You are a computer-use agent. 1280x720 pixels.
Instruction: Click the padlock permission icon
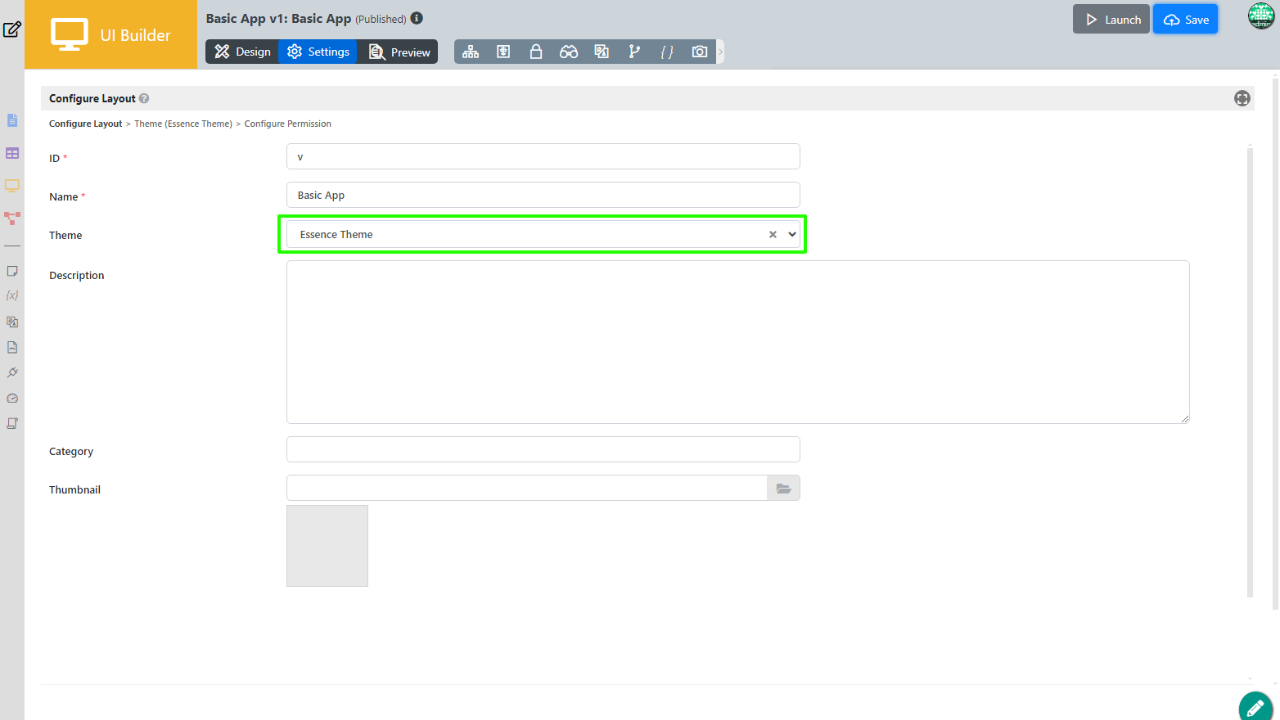pyautogui.click(x=536, y=52)
